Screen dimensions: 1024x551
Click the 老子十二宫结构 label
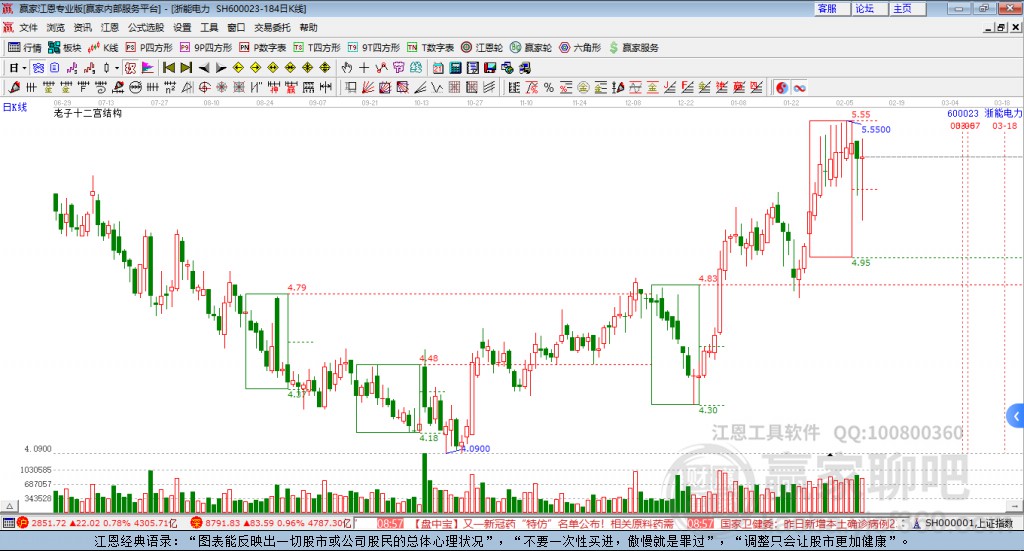pos(88,113)
